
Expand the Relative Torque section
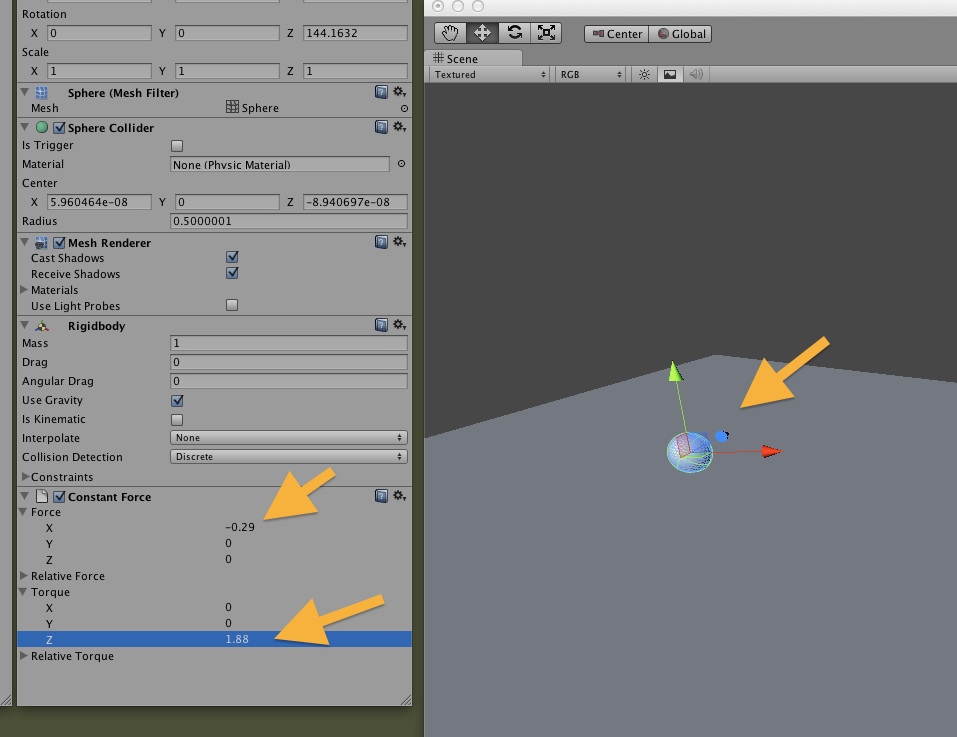[x=24, y=656]
